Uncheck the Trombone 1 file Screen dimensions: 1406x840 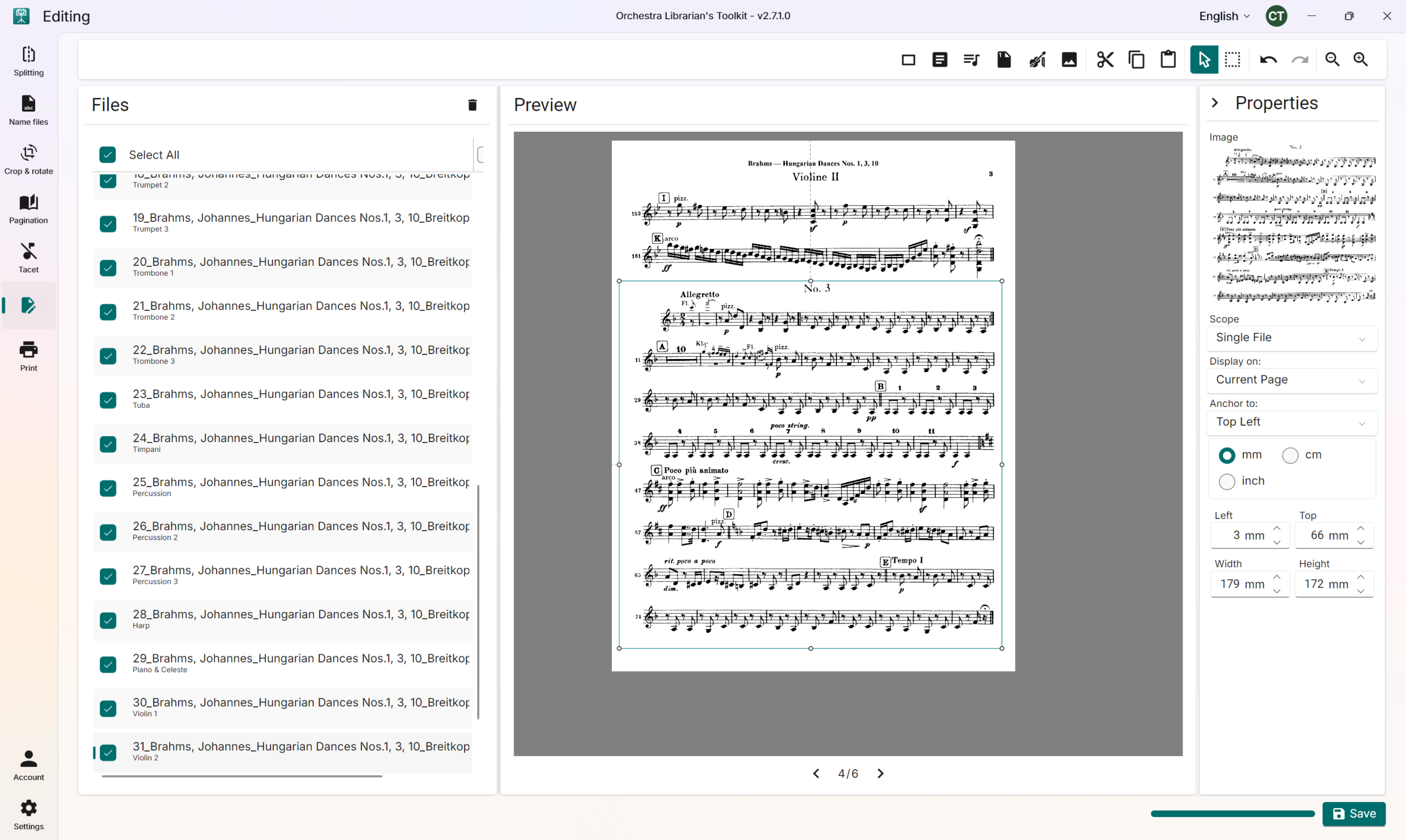108,268
